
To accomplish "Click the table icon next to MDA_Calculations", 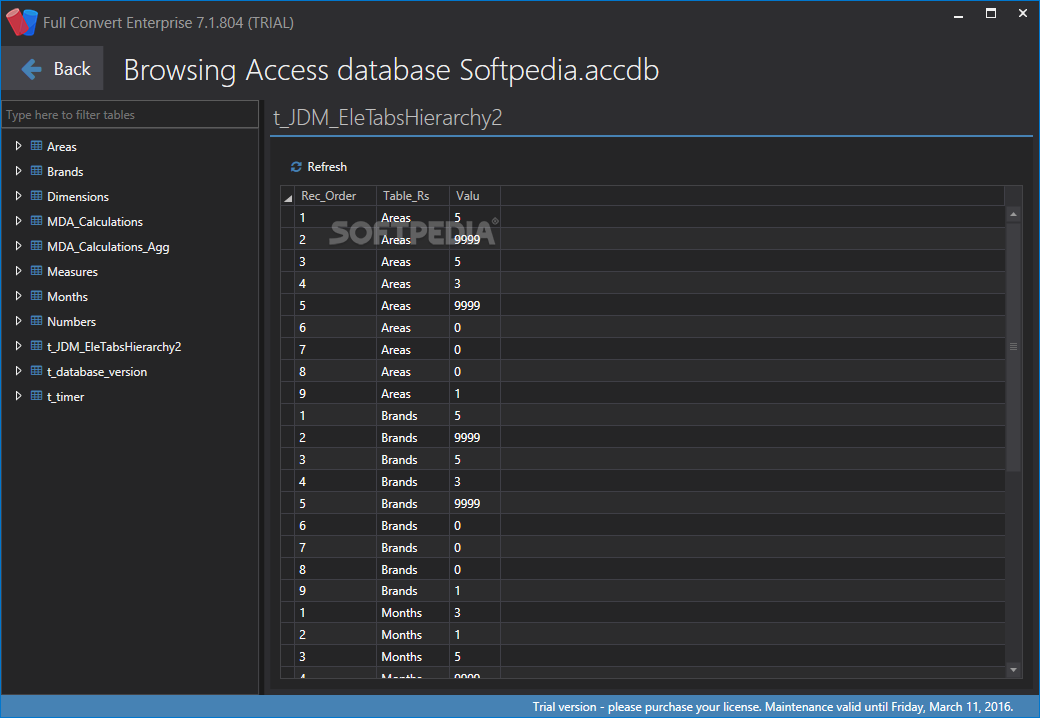I will coord(36,221).
